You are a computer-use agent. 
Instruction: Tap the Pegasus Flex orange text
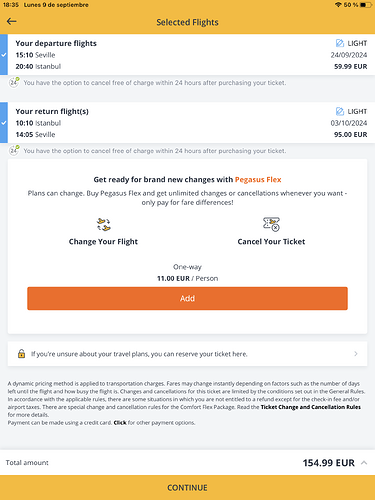(258, 180)
